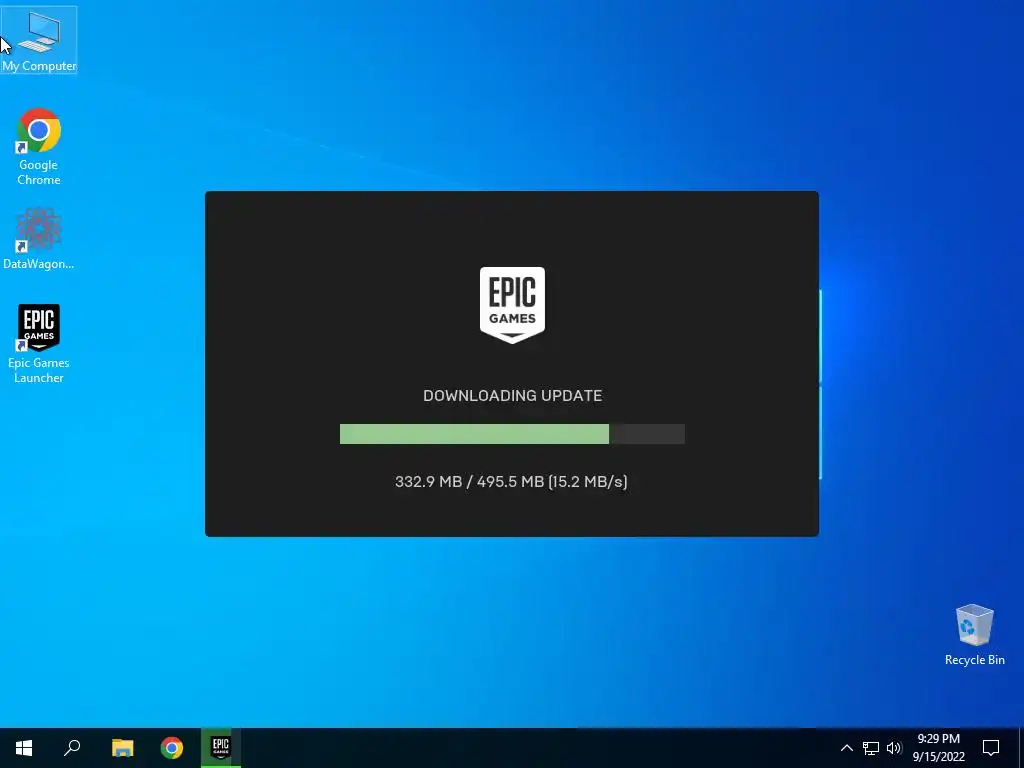
Task: Click the green download progress bar
Action: [x=512, y=434]
